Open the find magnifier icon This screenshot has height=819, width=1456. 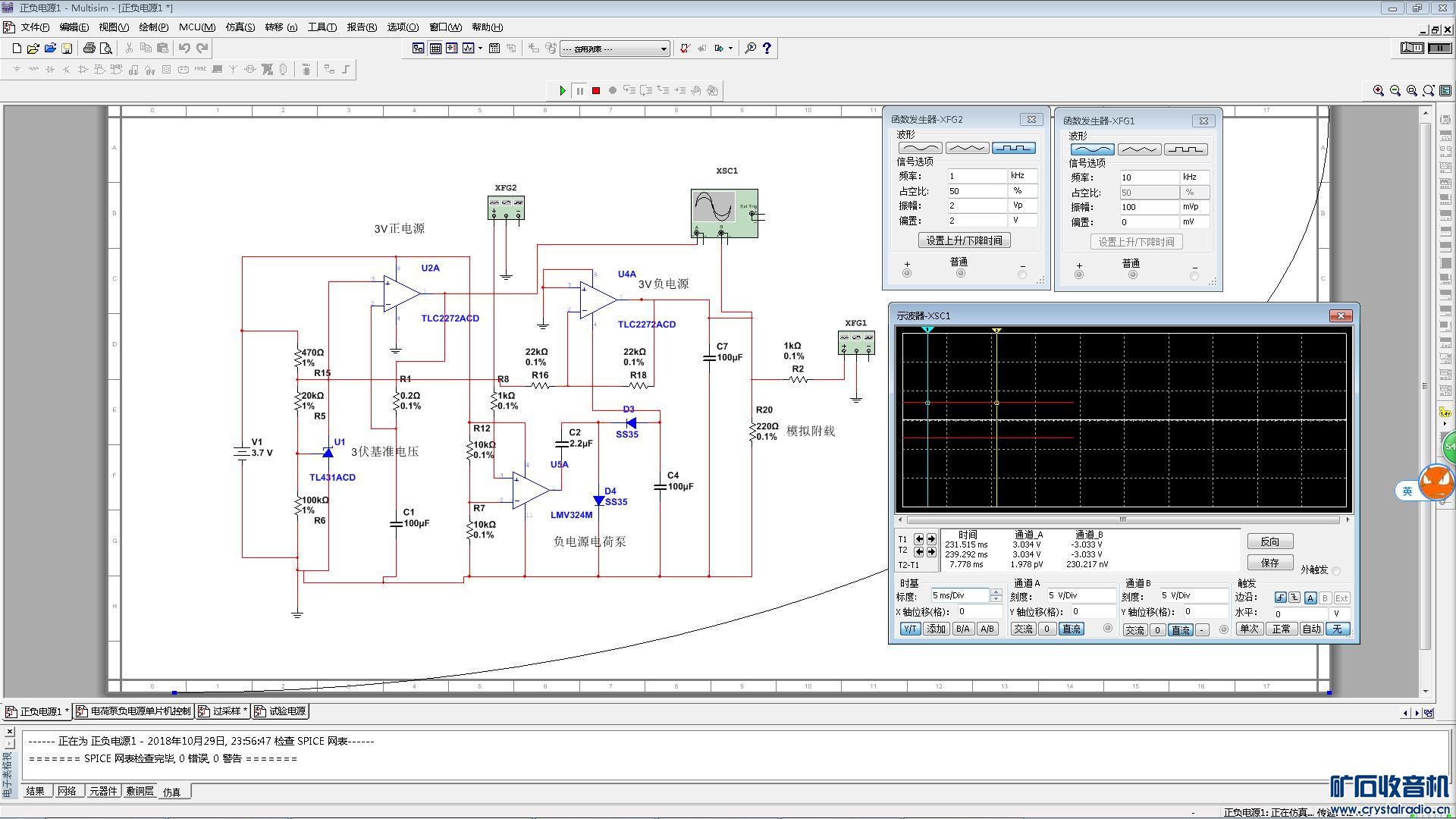pyautogui.click(x=750, y=49)
